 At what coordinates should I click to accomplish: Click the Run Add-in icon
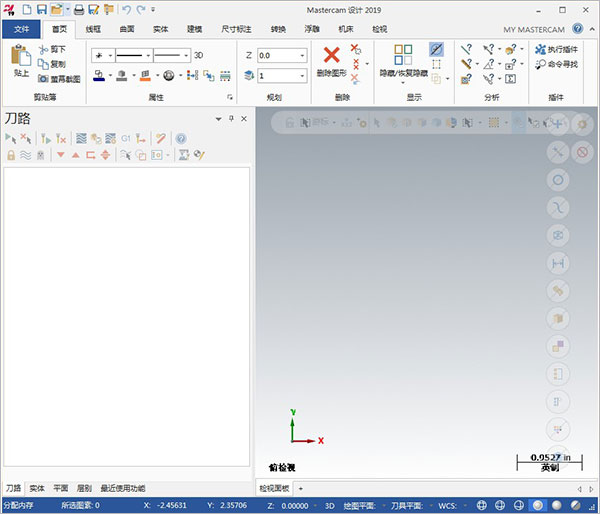[540, 49]
